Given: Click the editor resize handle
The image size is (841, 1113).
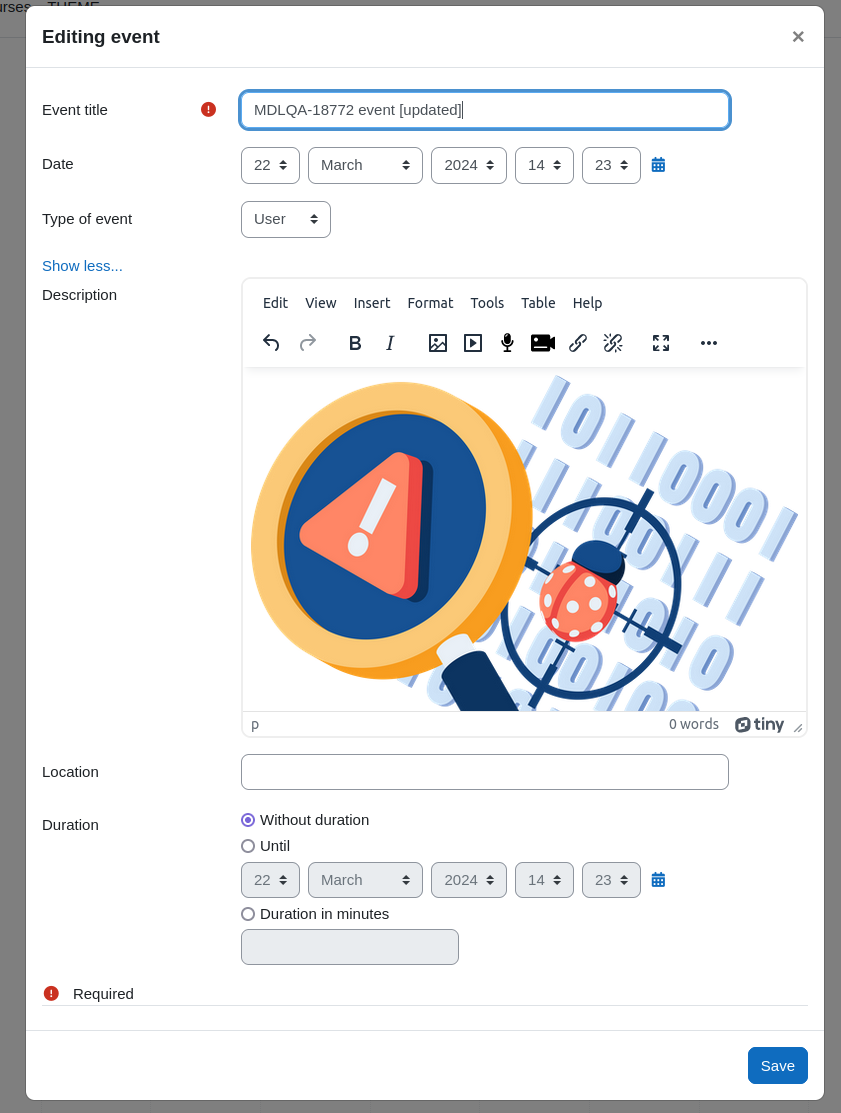Looking at the screenshot, I should pyautogui.click(x=798, y=727).
